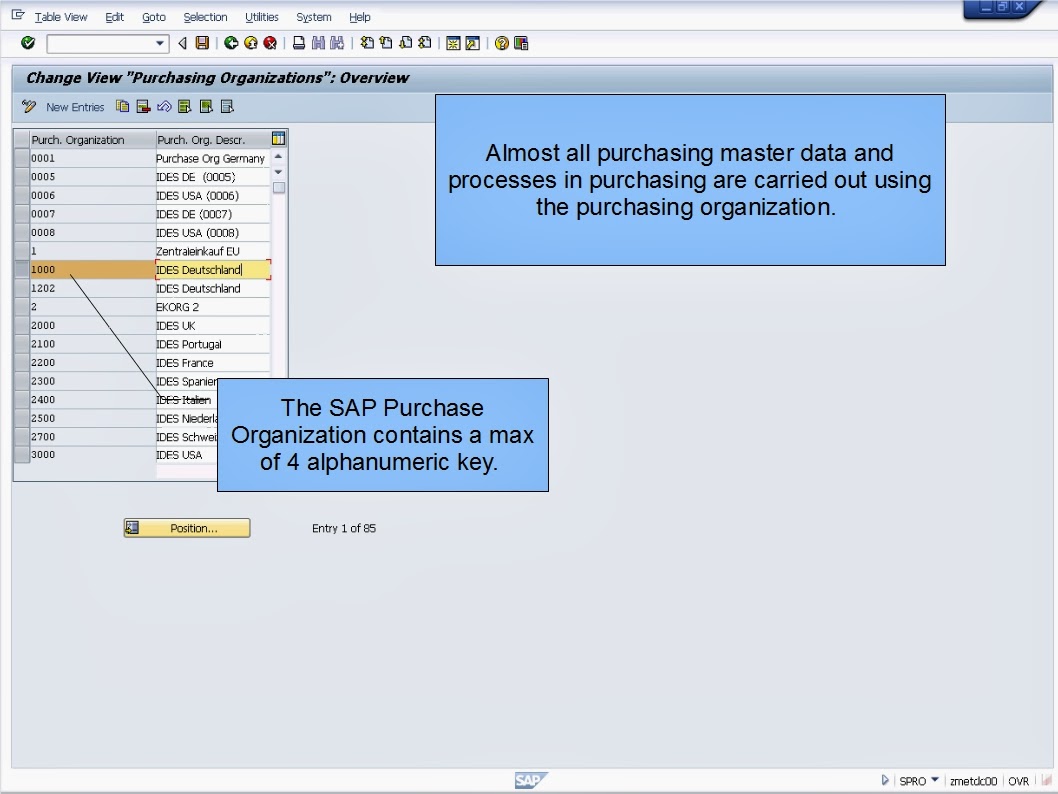
Task: Select row 0001 with its row selector
Action: [x=22, y=159]
